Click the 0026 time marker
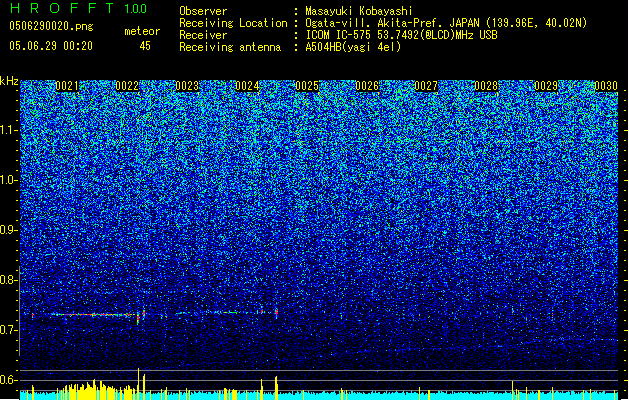Image resolution: width=629 pixels, height=400 pixels. 367,86
